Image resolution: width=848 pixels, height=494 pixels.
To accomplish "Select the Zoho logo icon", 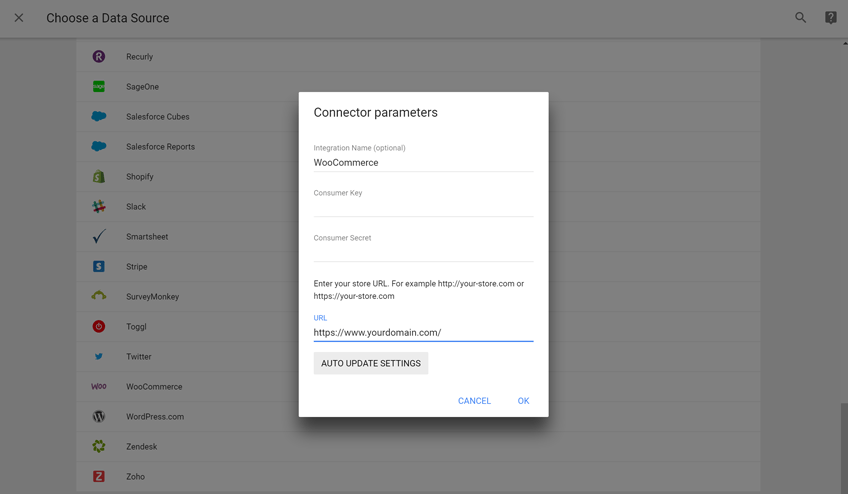I will coord(98,476).
